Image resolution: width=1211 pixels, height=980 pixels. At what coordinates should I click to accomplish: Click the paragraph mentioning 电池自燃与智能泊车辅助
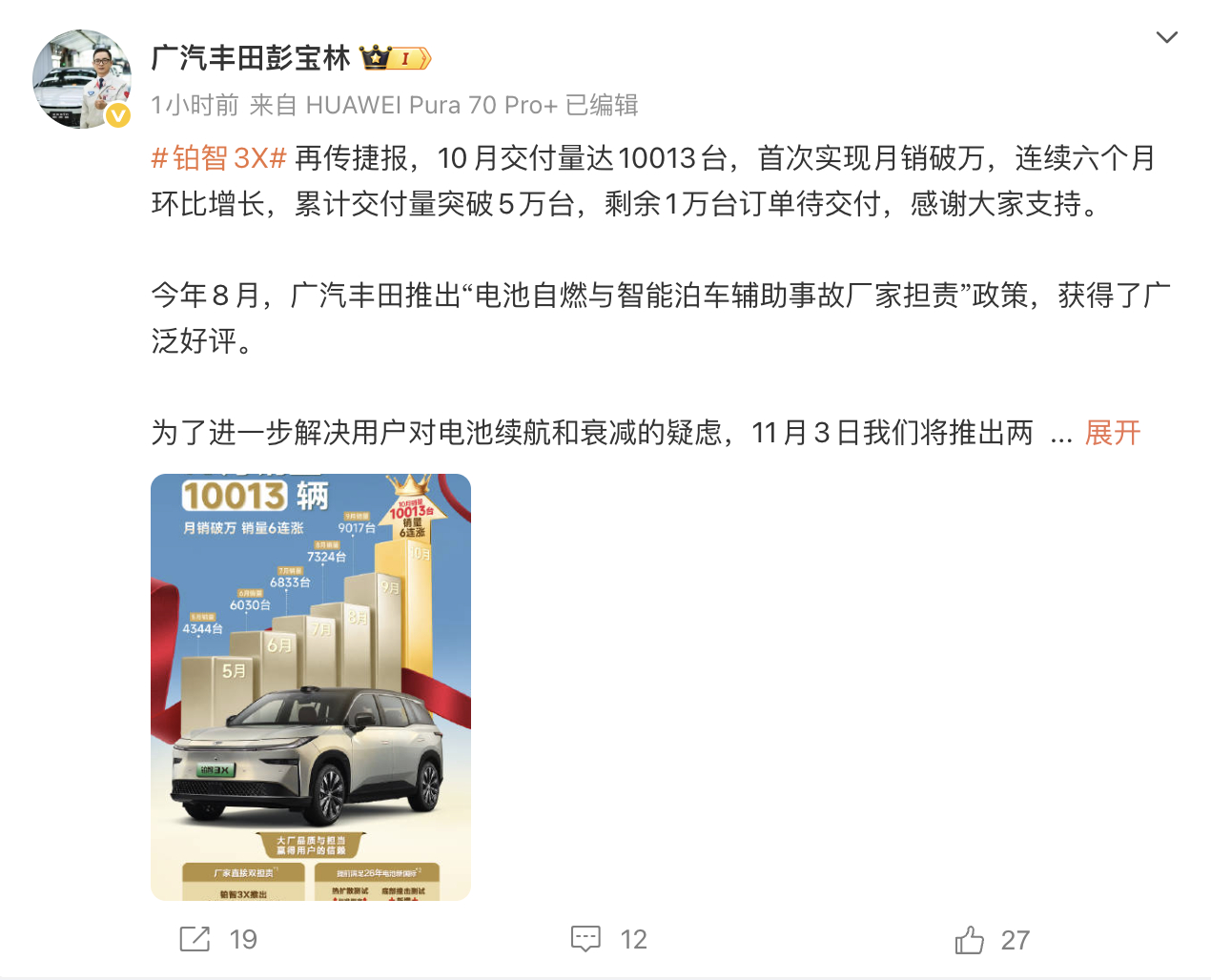coord(661,317)
